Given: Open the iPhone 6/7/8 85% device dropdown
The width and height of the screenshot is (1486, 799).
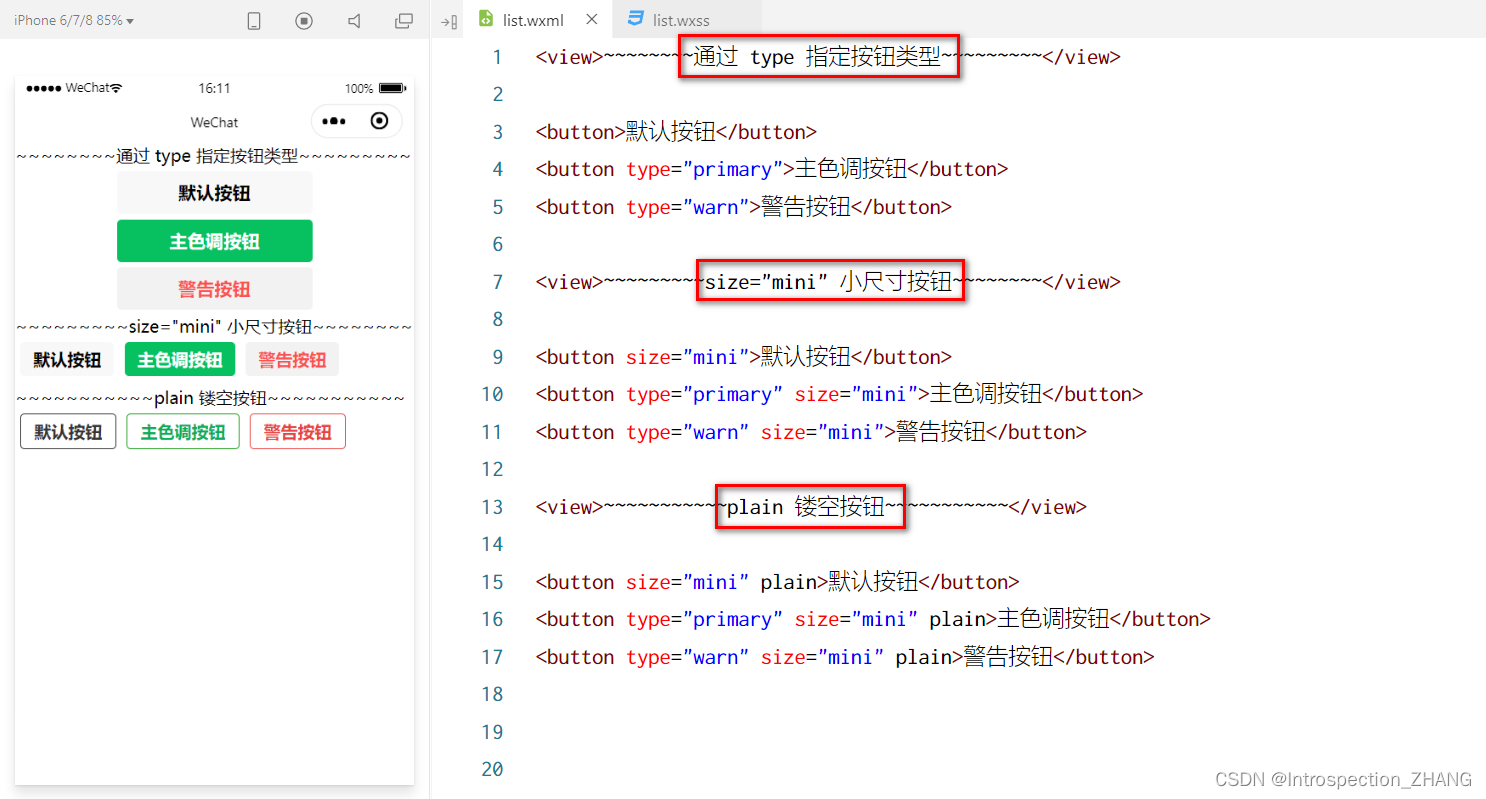Looking at the screenshot, I should coord(74,20).
